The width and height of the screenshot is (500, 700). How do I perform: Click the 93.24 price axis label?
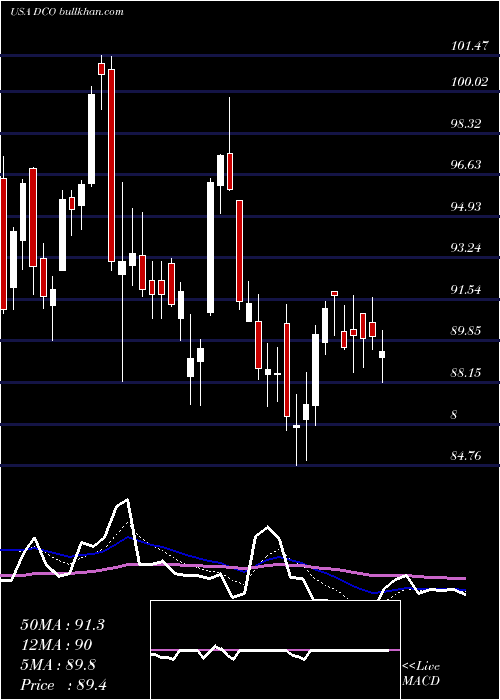(466, 248)
